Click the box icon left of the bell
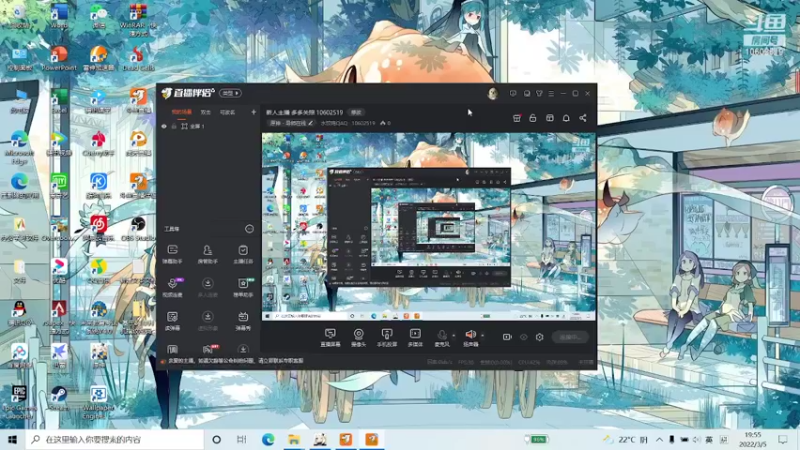The width and height of the screenshot is (800, 450). [x=549, y=118]
